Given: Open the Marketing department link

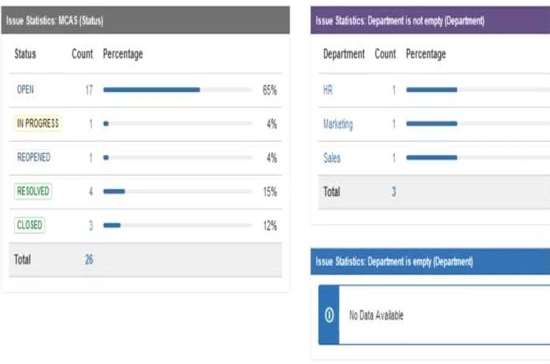Looking at the screenshot, I should pyautogui.click(x=338, y=124).
